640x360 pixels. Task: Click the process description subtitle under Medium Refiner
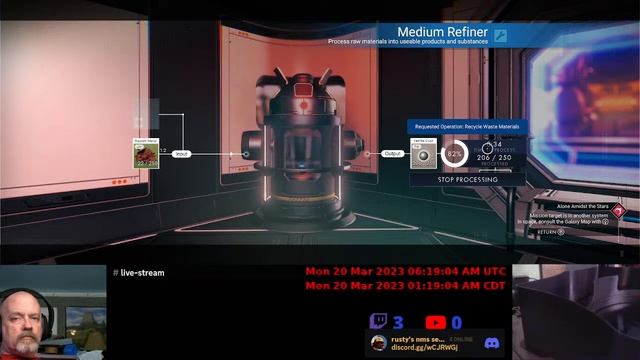click(408, 42)
